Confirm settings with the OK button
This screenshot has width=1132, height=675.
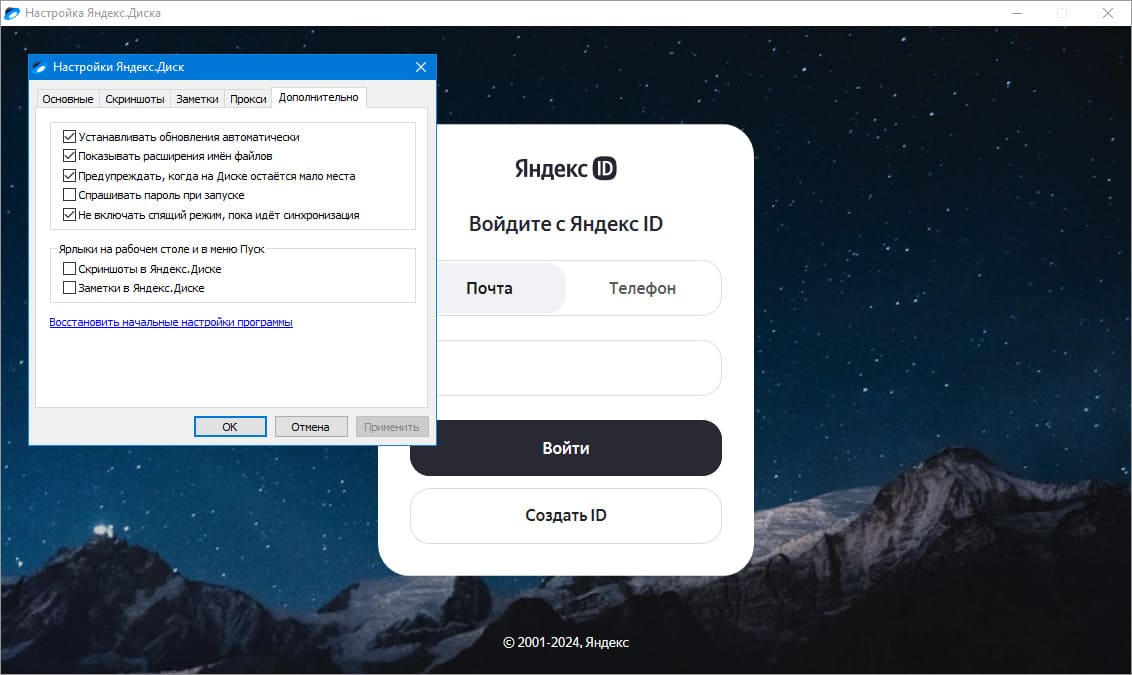pos(230,427)
